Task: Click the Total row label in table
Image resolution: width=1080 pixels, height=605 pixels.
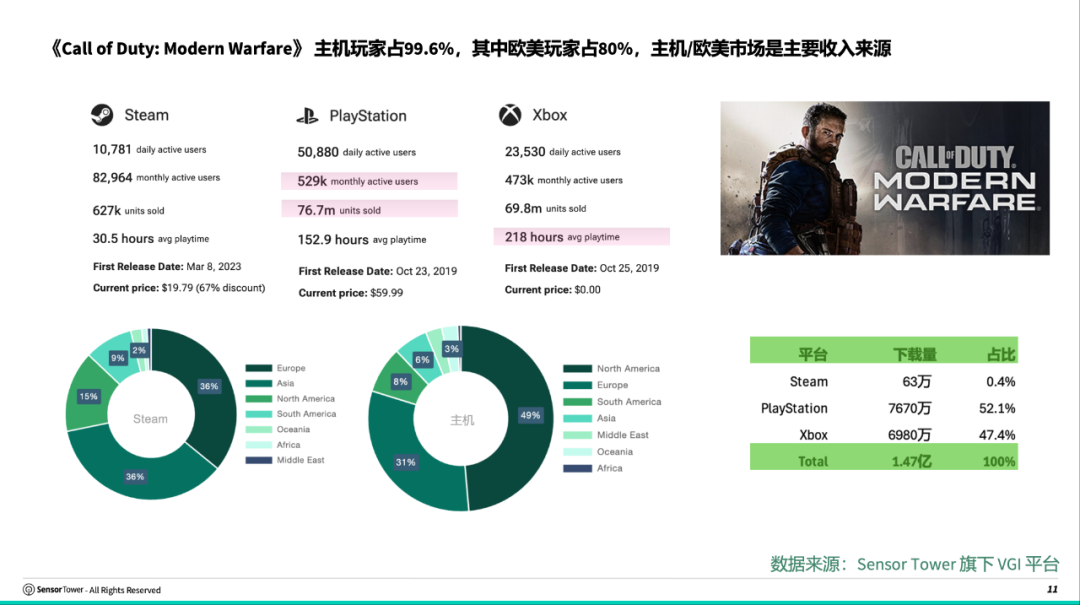Action: [x=813, y=461]
